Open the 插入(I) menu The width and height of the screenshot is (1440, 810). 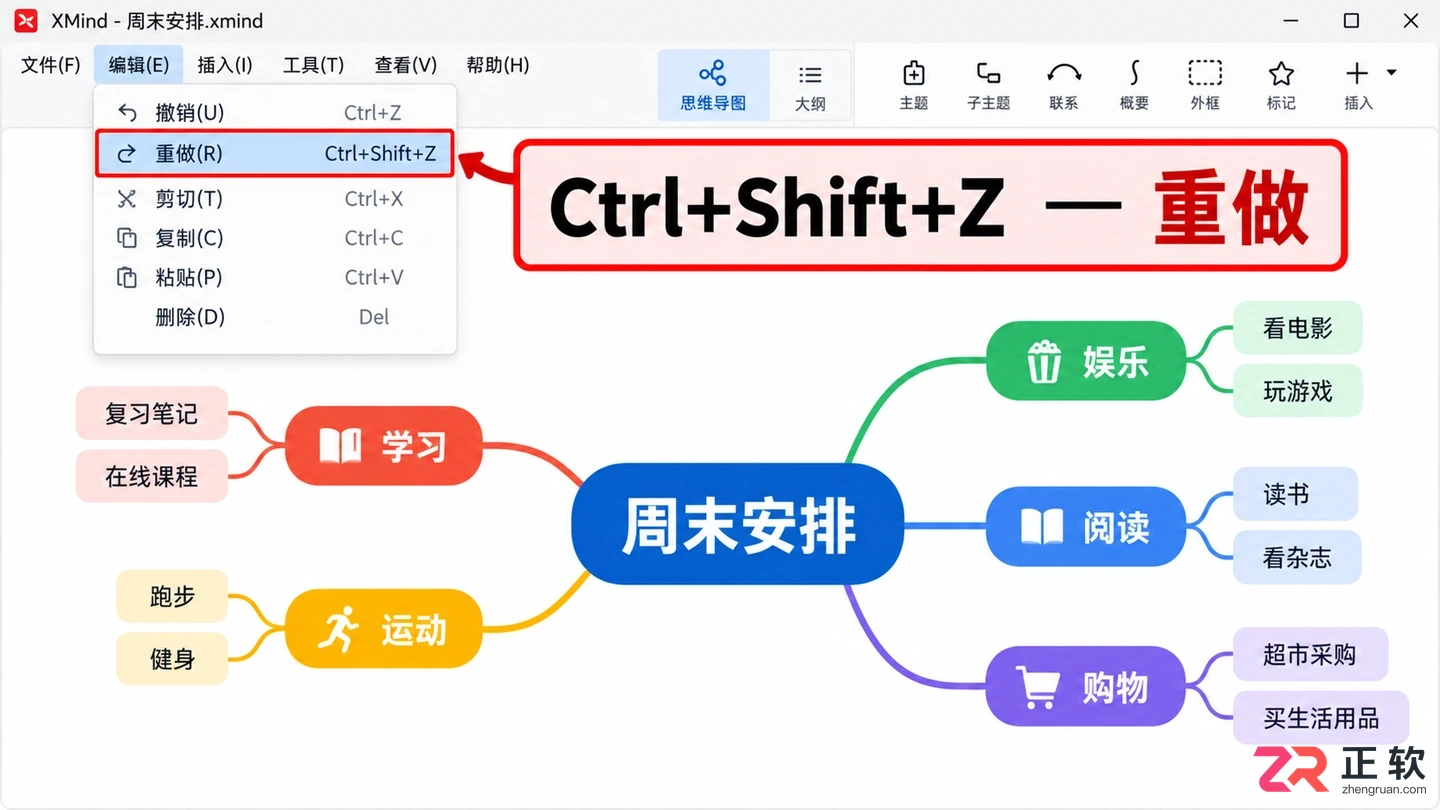[x=225, y=65]
